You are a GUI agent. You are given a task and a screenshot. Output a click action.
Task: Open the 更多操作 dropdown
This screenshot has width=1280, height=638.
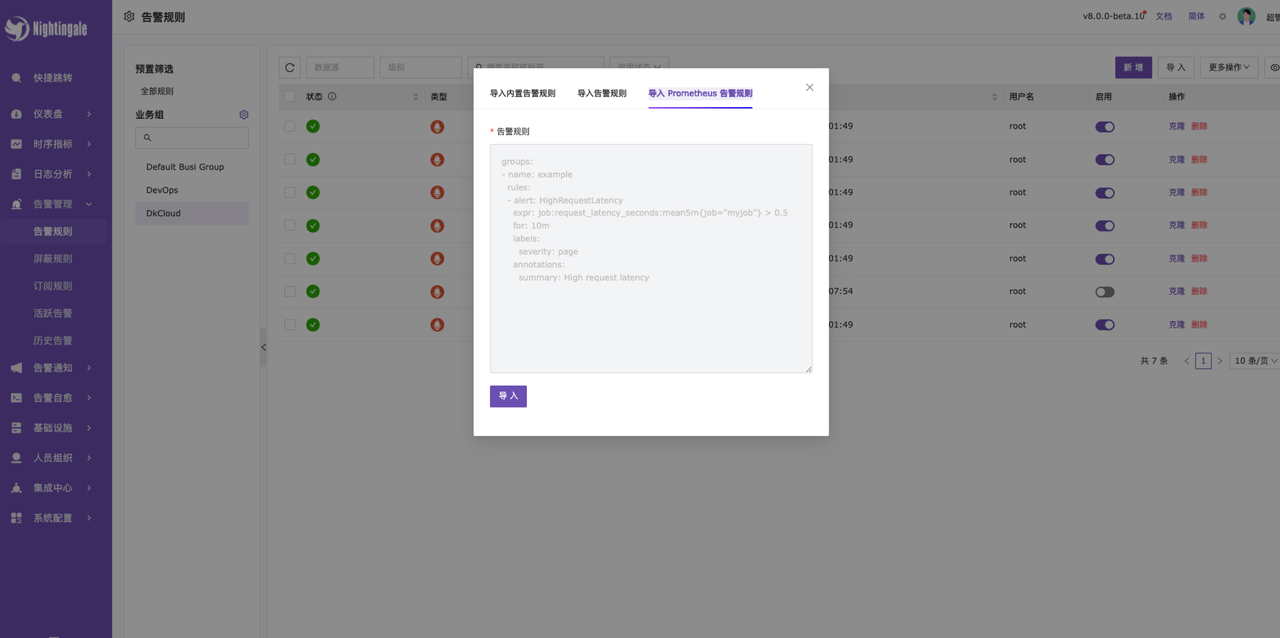1228,67
